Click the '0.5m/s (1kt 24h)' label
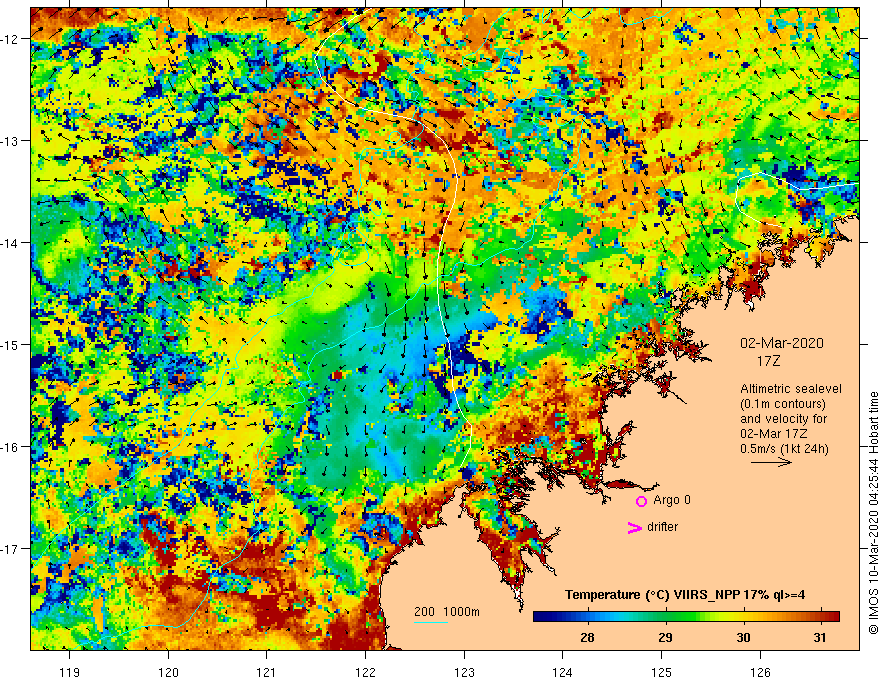Screen dimensions: 880x680 pos(784,448)
